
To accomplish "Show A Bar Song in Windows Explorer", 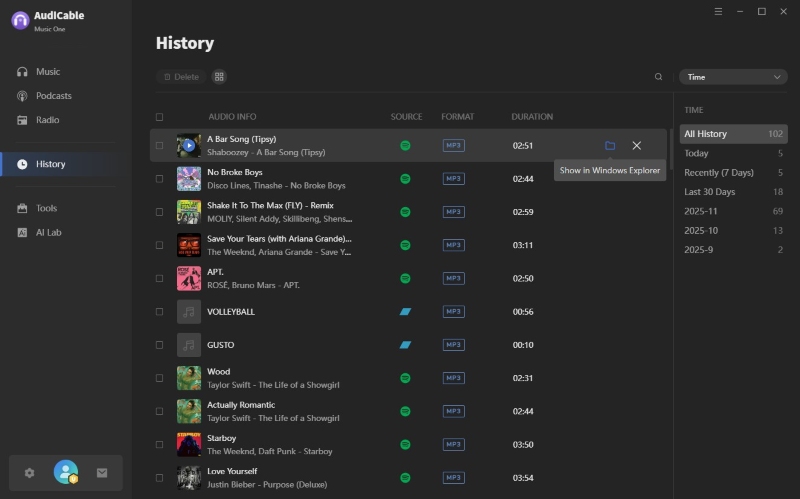I will coord(610,146).
